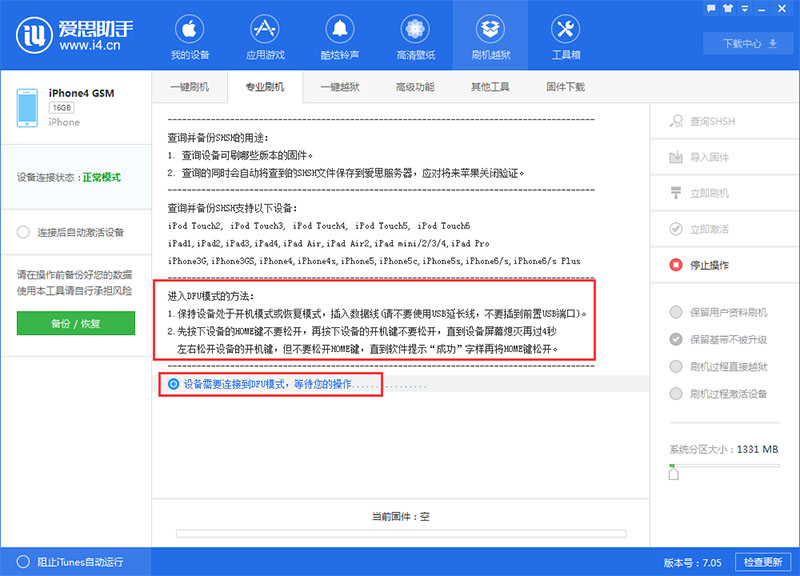Toggle 保留基带不被升级 option
Screen dimensions: 800x576
pos(722,338)
